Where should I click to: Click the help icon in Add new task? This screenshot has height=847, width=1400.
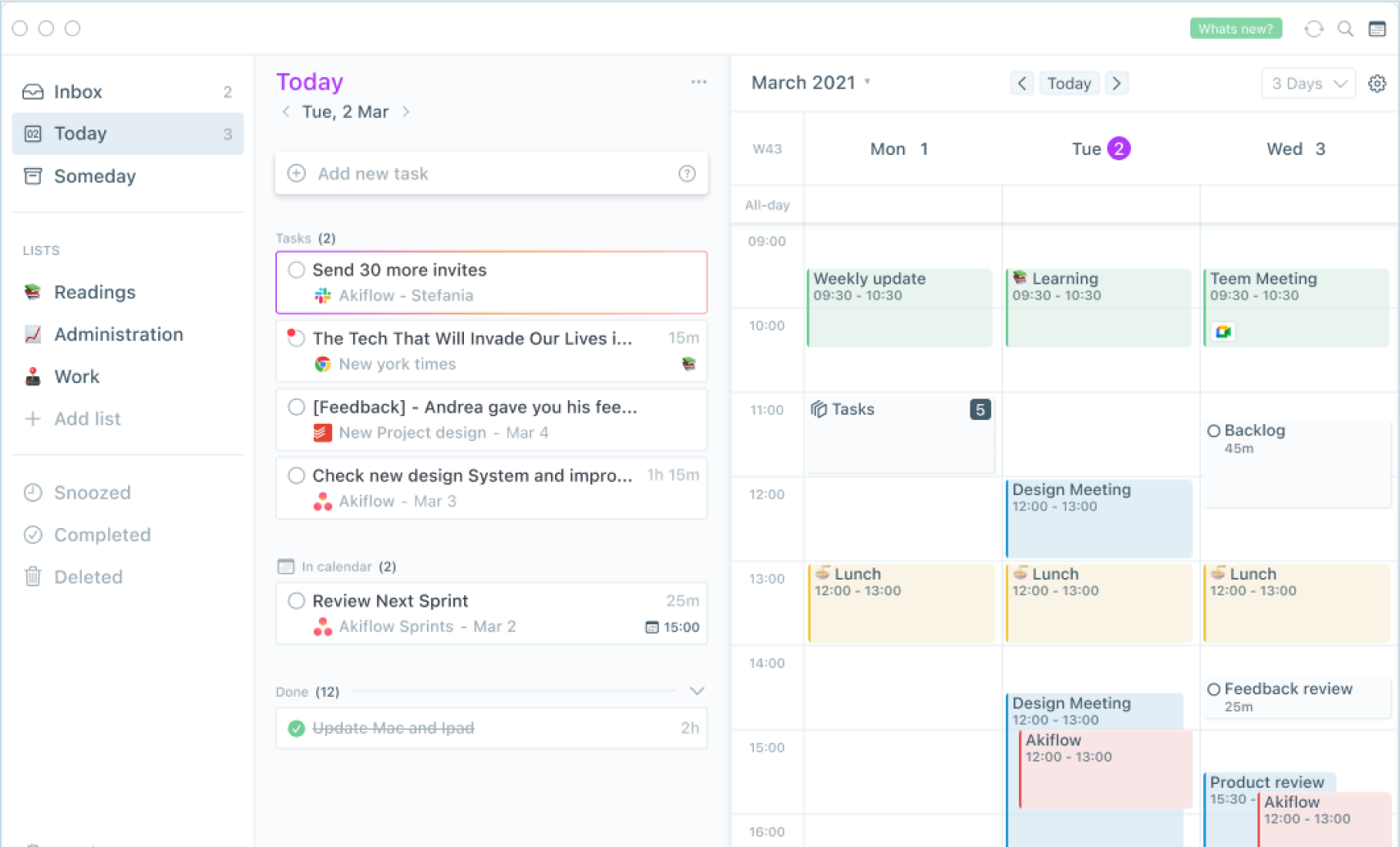coord(687,174)
